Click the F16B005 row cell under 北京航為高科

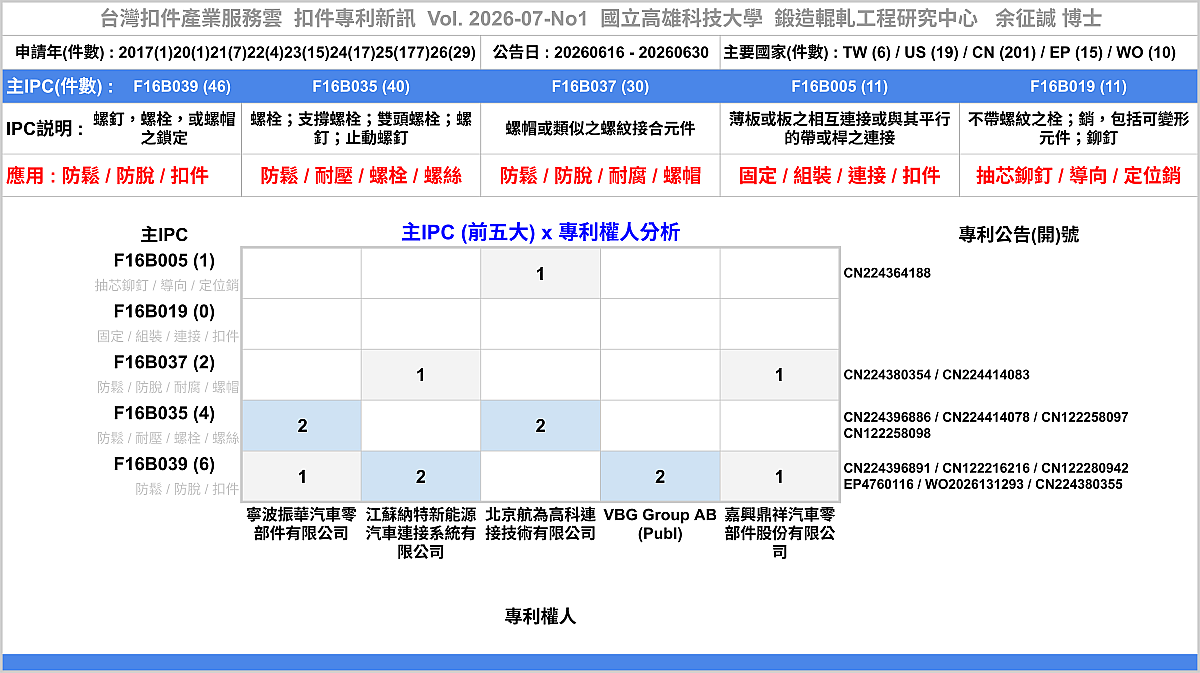[x=540, y=273]
